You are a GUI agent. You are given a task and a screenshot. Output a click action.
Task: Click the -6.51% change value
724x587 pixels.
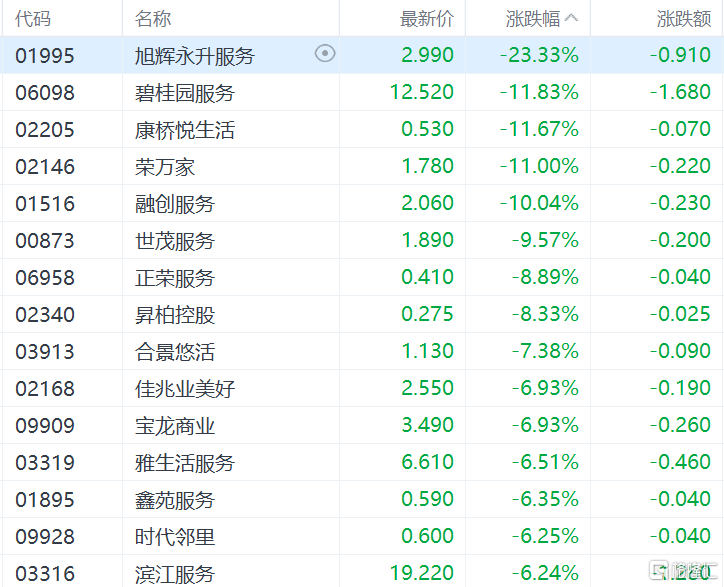click(x=545, y=461)
